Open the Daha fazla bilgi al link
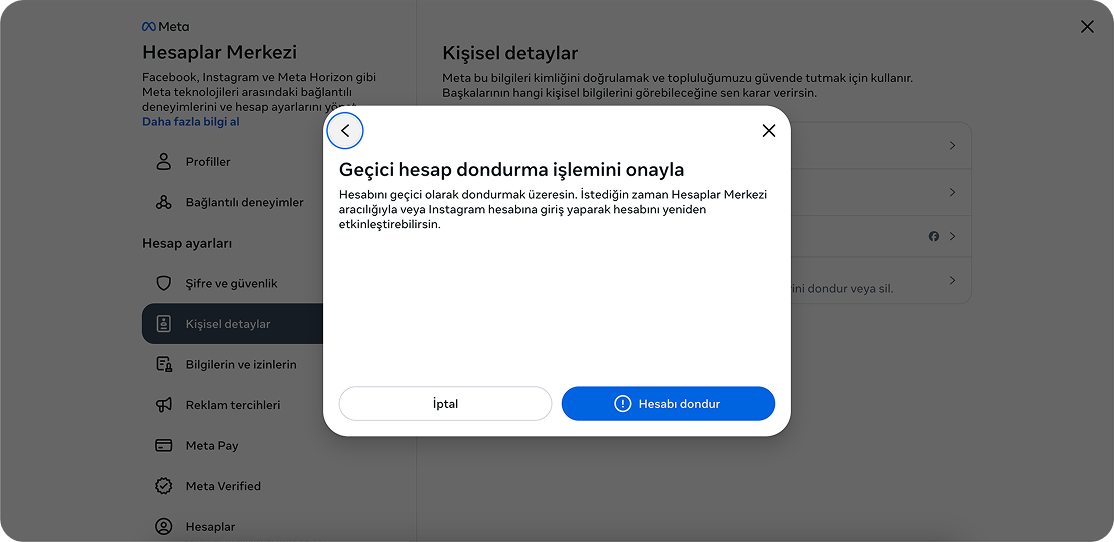Viewport: 1114px width, 542px height. 190,121
